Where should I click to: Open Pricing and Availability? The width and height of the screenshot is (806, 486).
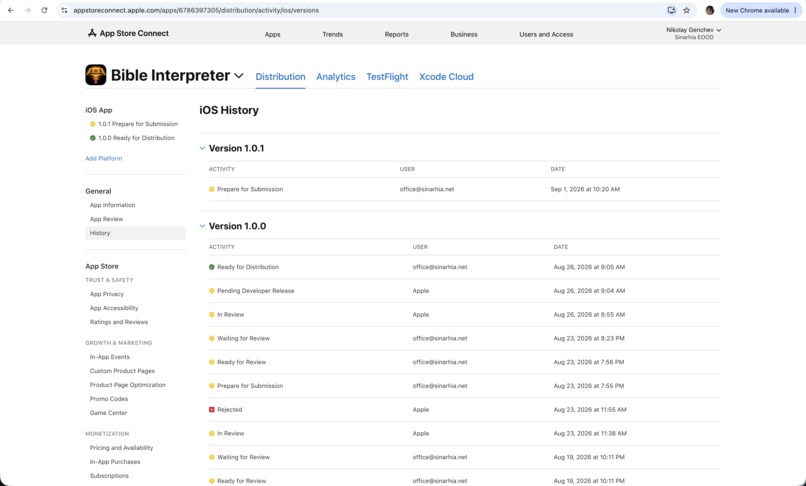[x=121, y=448]
